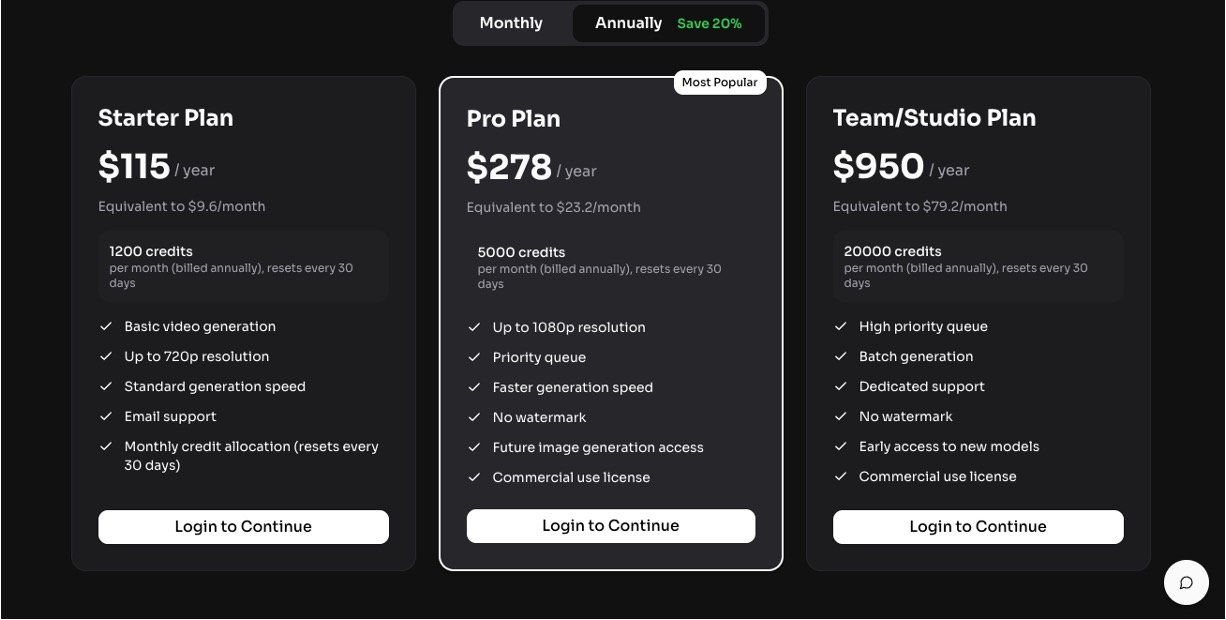Switch billing to Monthly
Screen dimensions: 1226x620
point(511,23)
